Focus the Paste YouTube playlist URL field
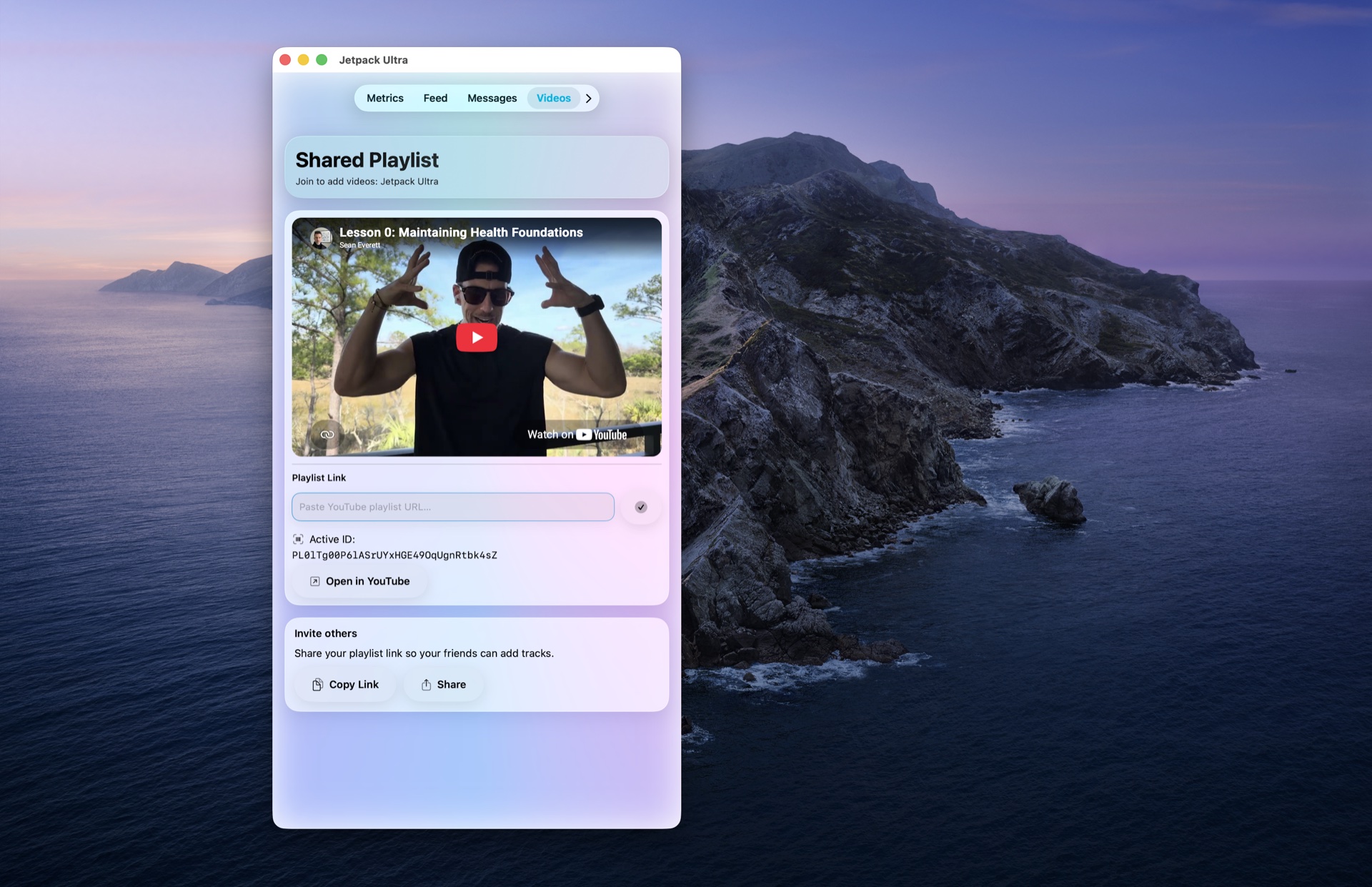1372x887 pixels. pyautogui.click(x=453, y=507)
